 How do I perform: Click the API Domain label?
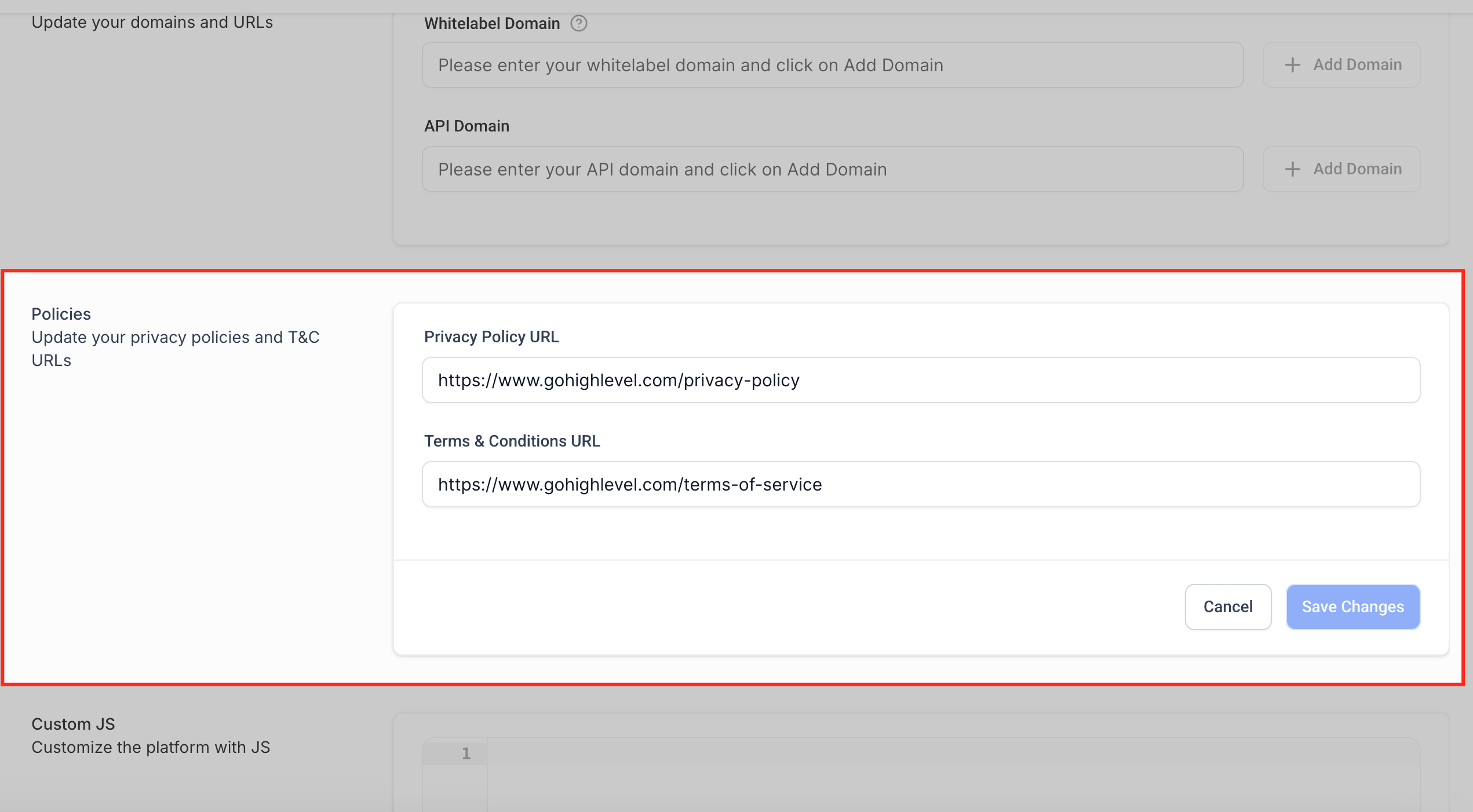pyautogui.click(x=466, y=125)
